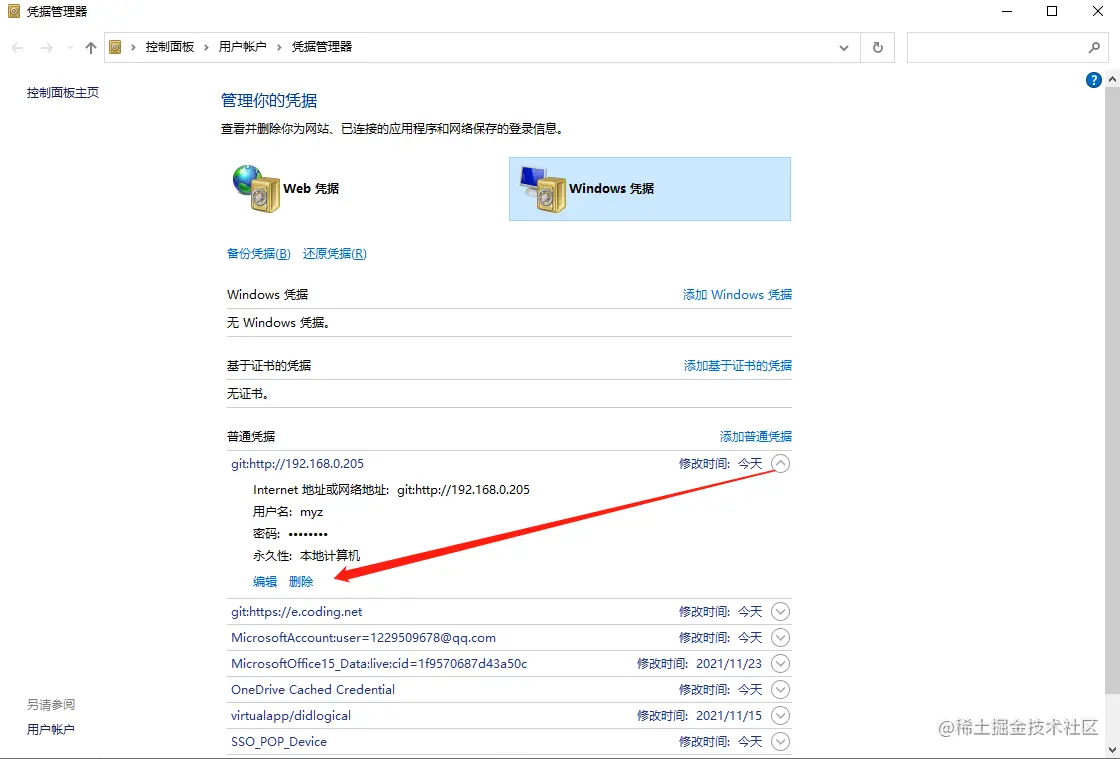Click 凭据管理器 breadcrumb
1120x759 pixels.
point(322,47)
